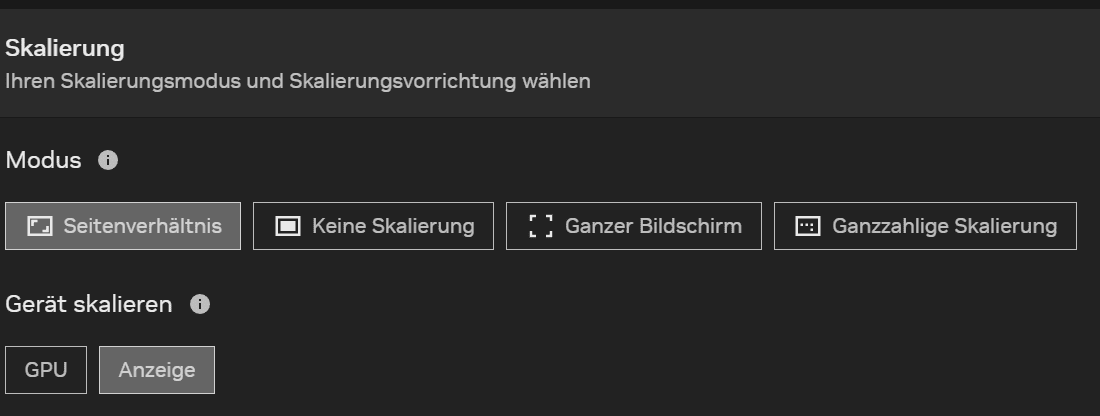The image size is (1100, 416).
Task: Set scaling device to GPU
Action: point(46,370)
